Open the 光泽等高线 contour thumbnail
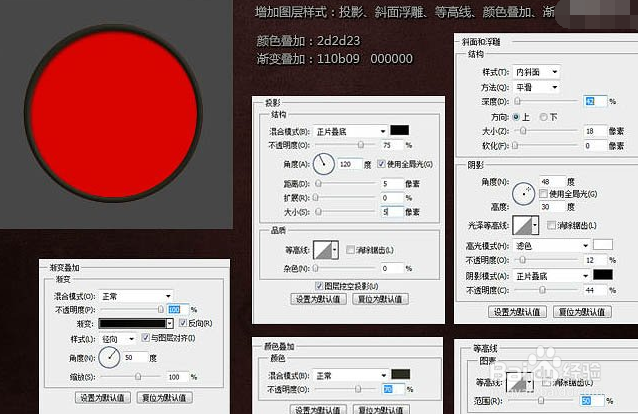The image size is (638, 414). click(522, 225)
